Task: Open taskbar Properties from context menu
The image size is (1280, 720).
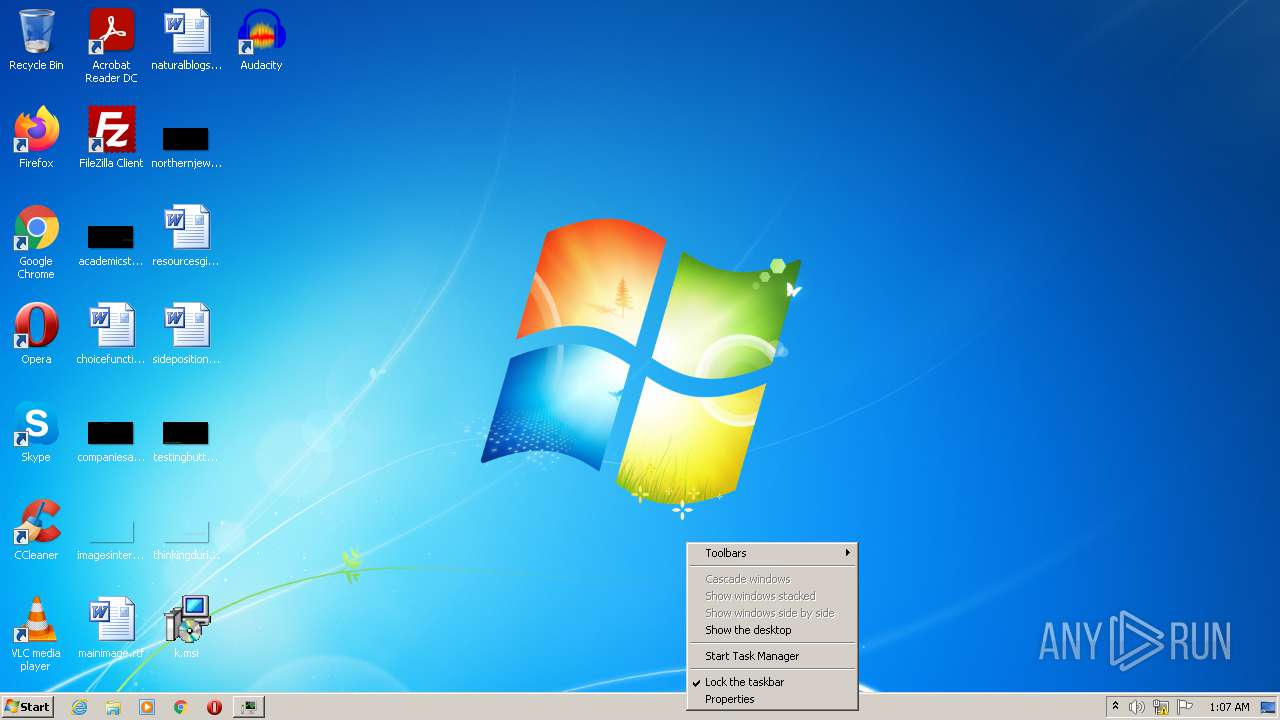Action: pyautogui.click(x=772, y=699)
